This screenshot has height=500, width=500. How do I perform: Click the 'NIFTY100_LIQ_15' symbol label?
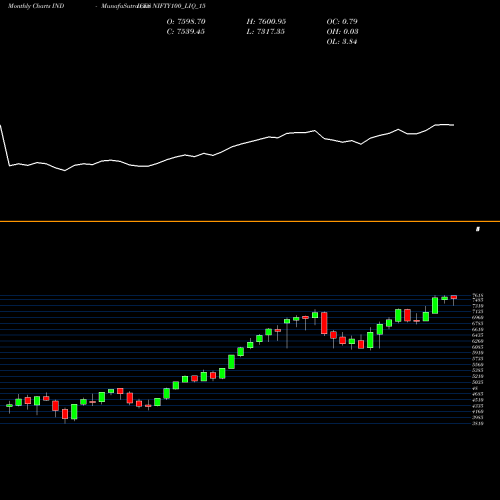pyautogui.click(x=179, y=6)
